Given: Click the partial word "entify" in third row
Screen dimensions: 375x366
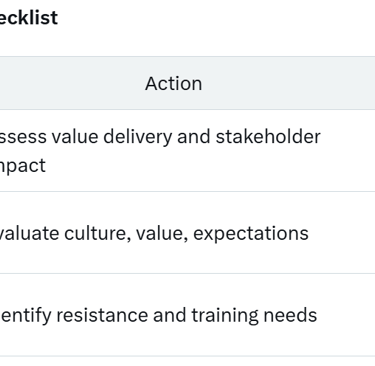Looking at the screenshot, I should click(26, 316).
